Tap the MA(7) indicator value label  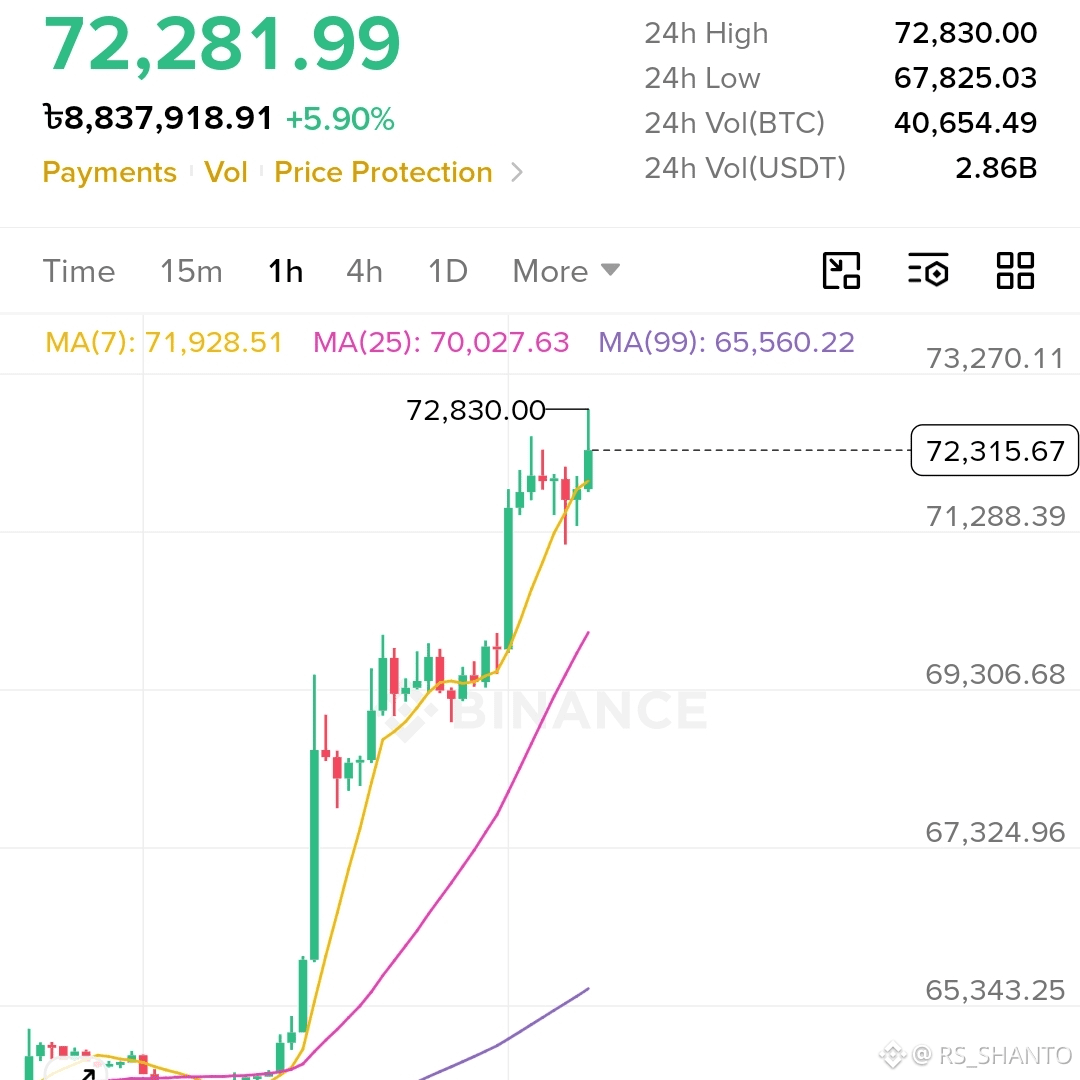tap(164, 342)
